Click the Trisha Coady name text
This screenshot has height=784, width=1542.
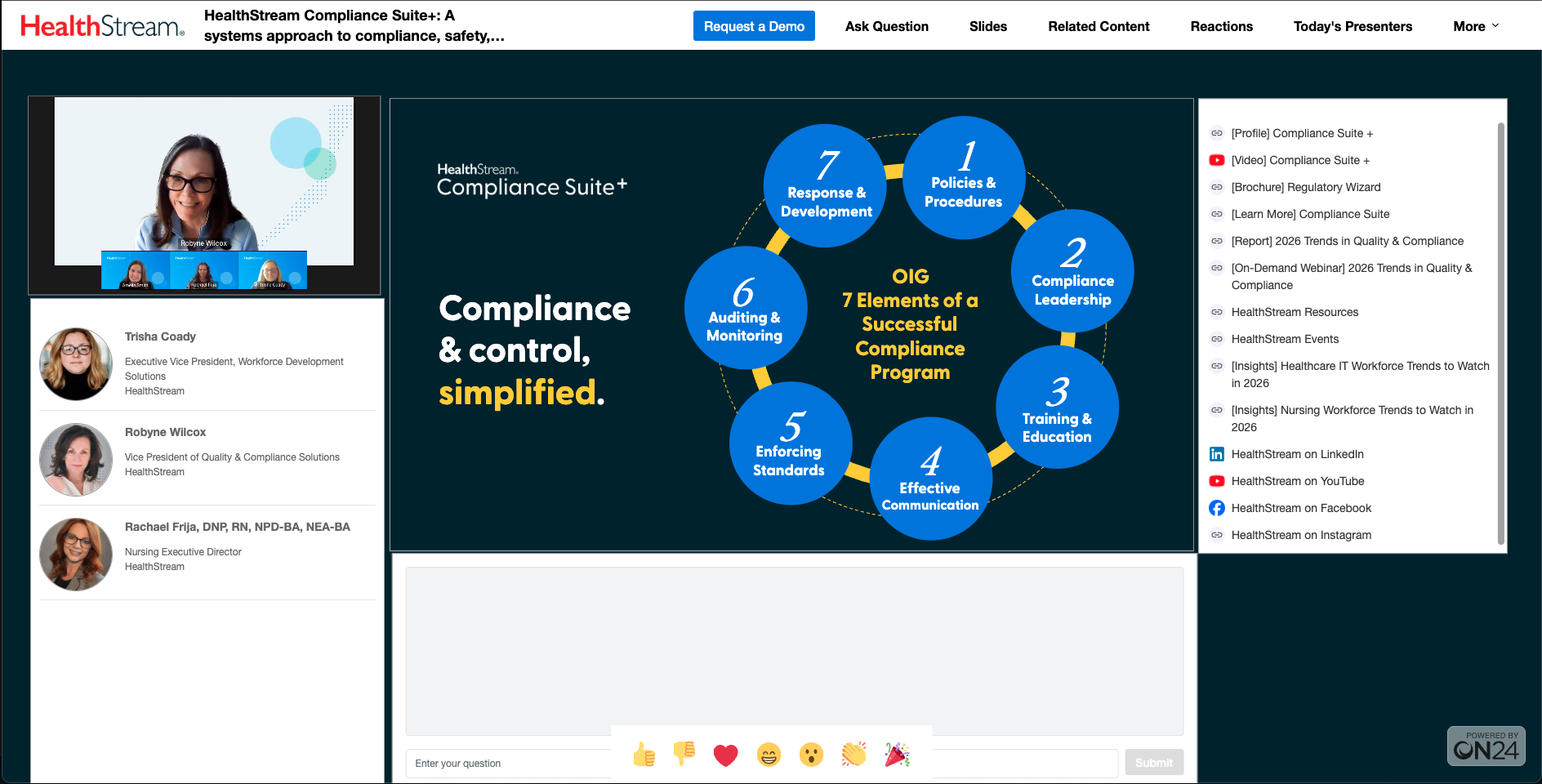point(160,336)
